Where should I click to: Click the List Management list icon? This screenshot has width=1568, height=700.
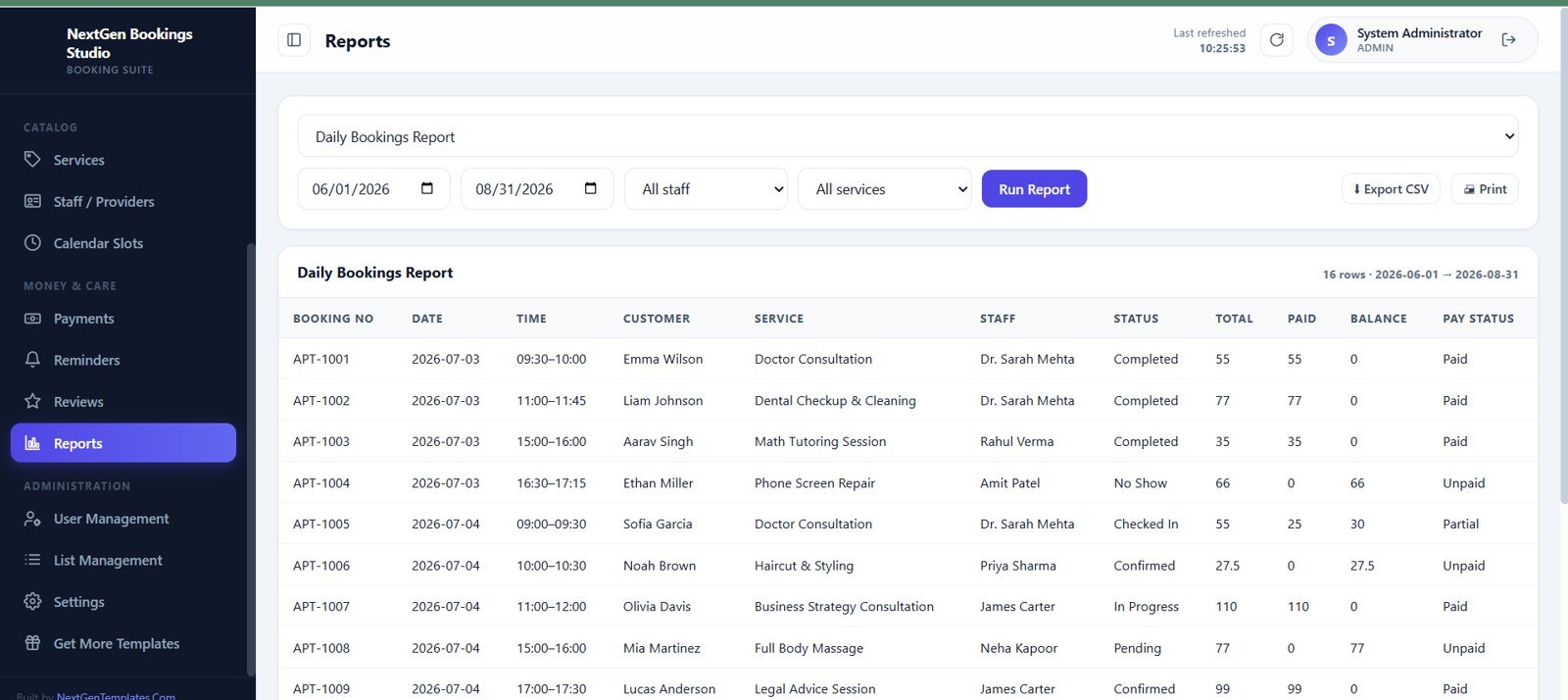(32, 560)
